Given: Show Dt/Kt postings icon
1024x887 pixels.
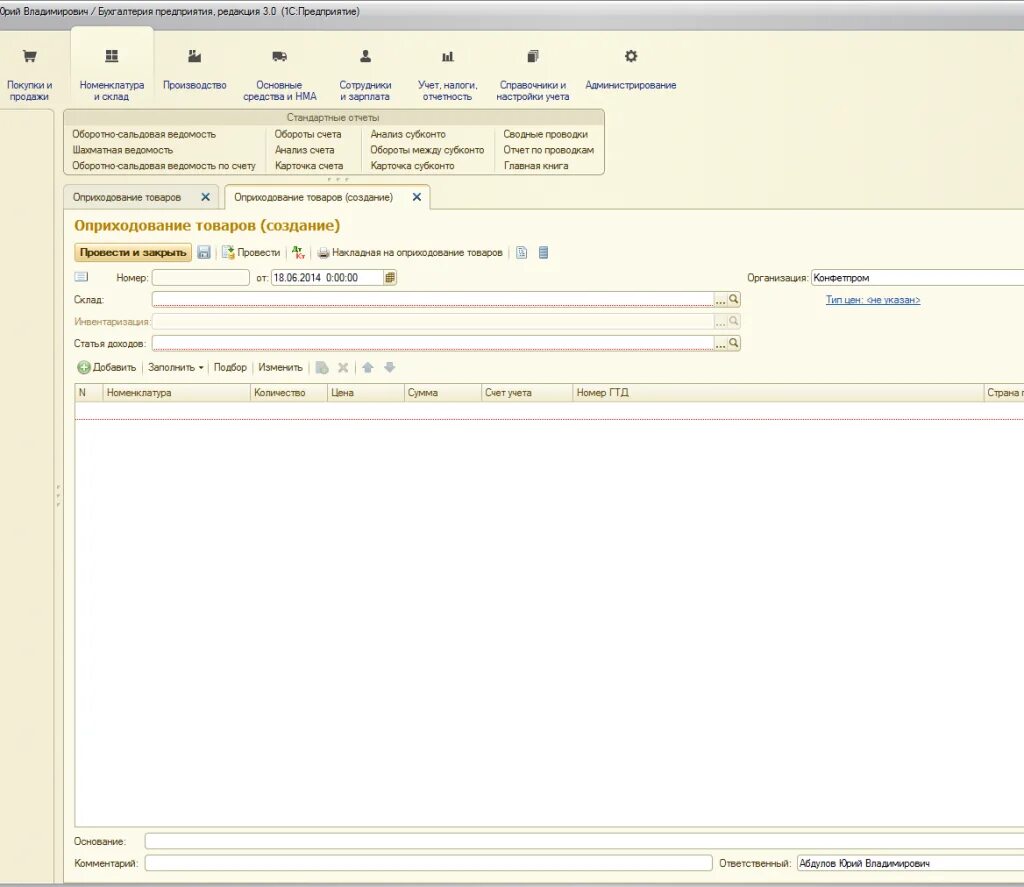Looking at the screenshot, I should coord(298,252).
